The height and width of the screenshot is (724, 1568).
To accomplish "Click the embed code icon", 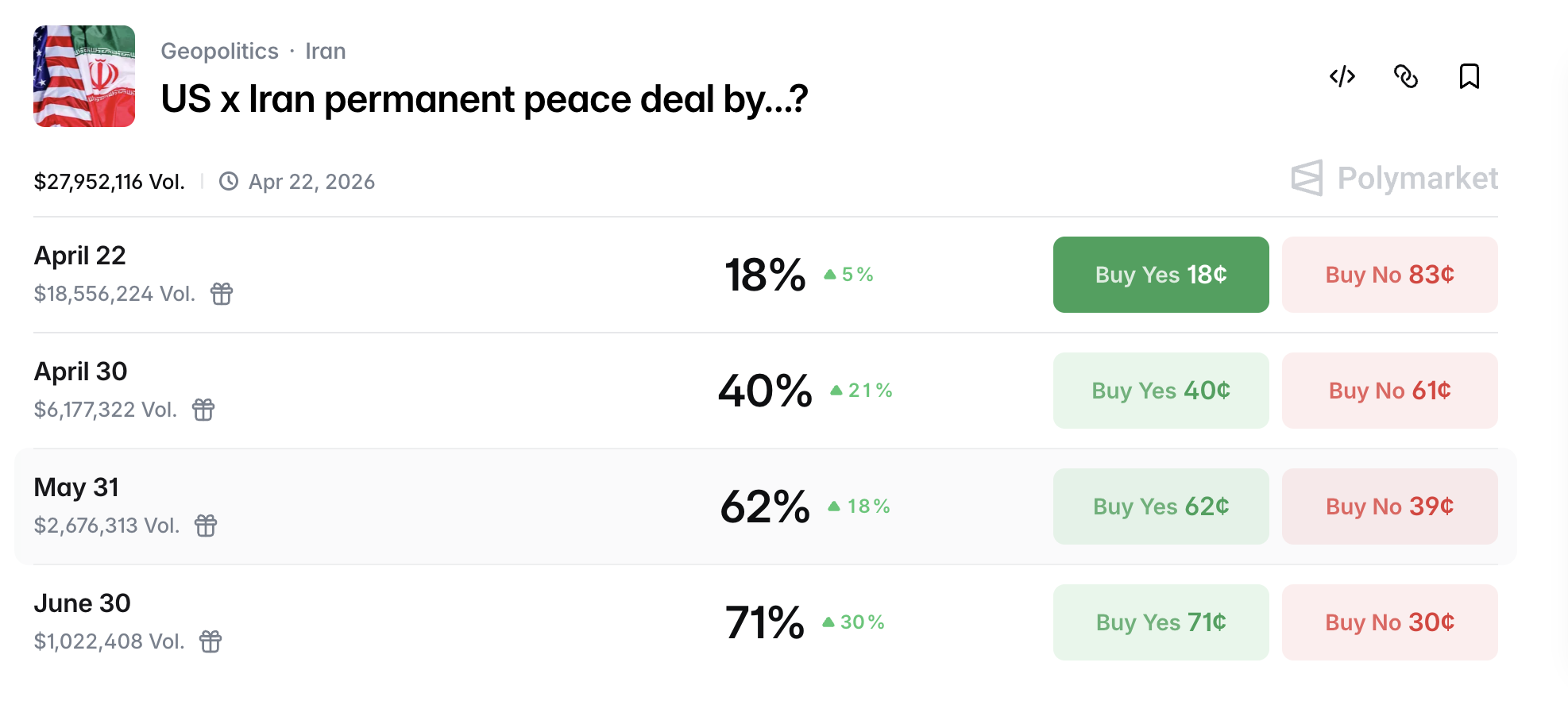I will [1342, 76].
